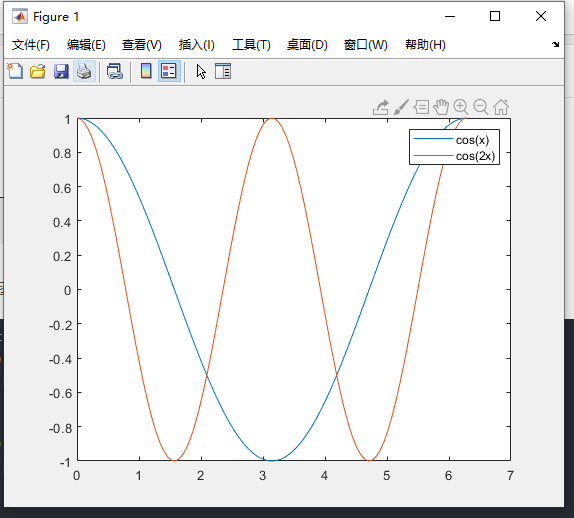Open the 工具(T) menu

251,45
